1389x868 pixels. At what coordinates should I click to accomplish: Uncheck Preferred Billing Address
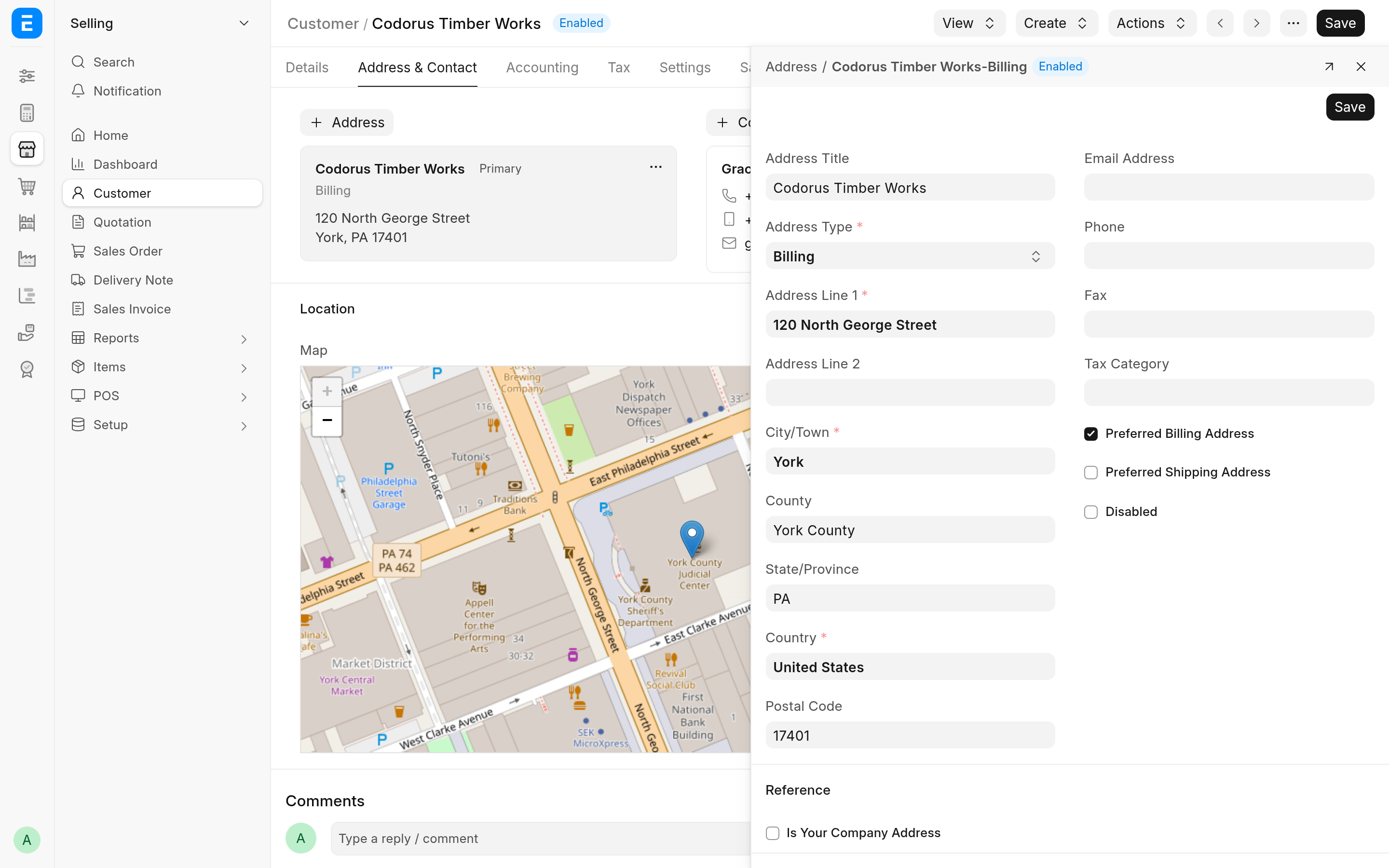pos(1090,434)
